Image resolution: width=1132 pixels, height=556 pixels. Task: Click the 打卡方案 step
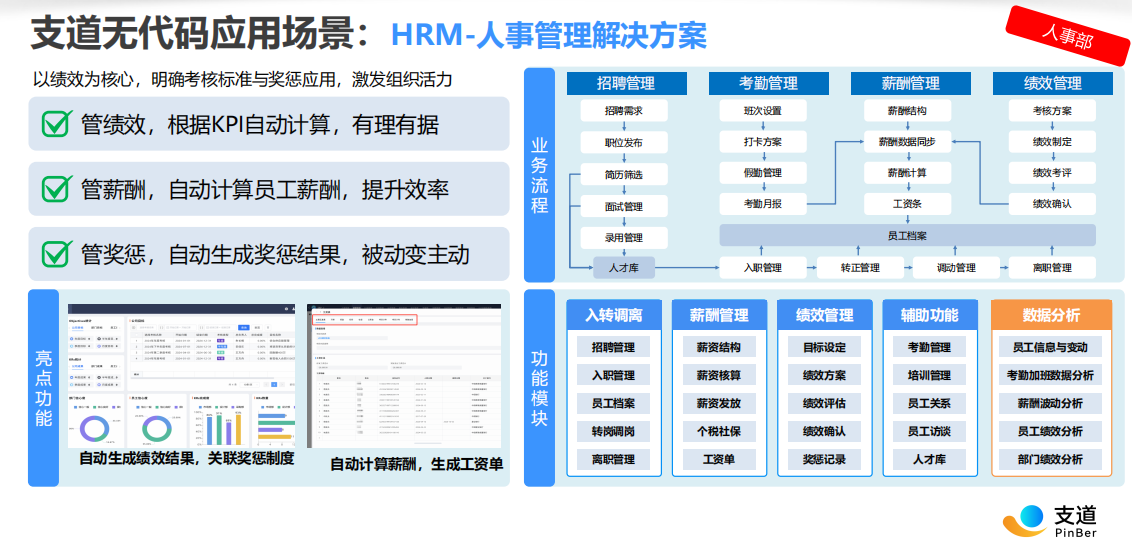click(x=762, y=142)
